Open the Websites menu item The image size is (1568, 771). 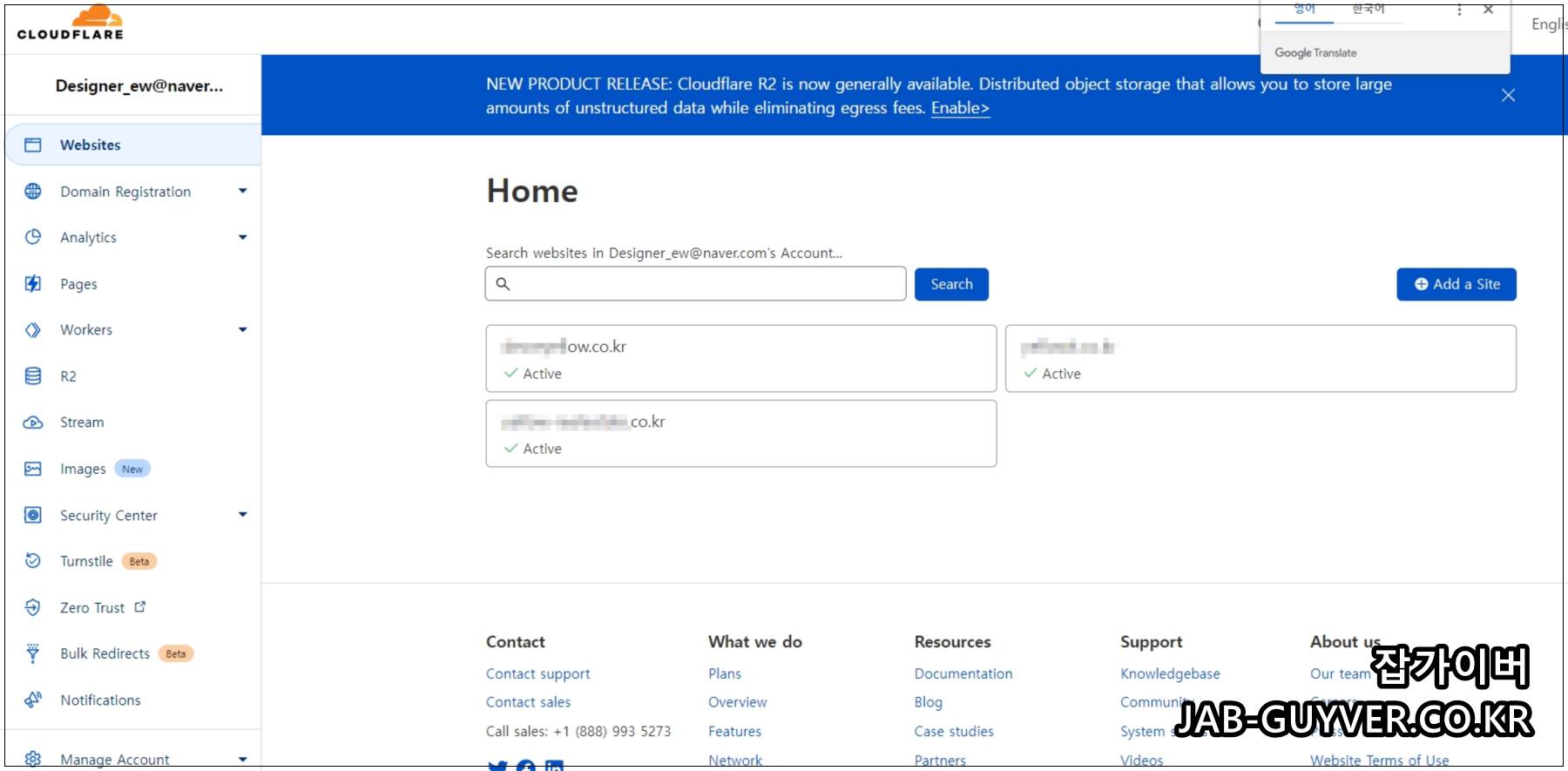click(x=133, y=145)
